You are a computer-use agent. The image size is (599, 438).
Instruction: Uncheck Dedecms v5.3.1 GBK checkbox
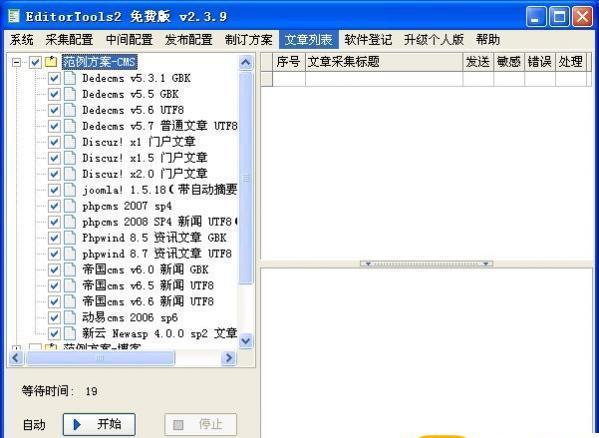(54, 79)
